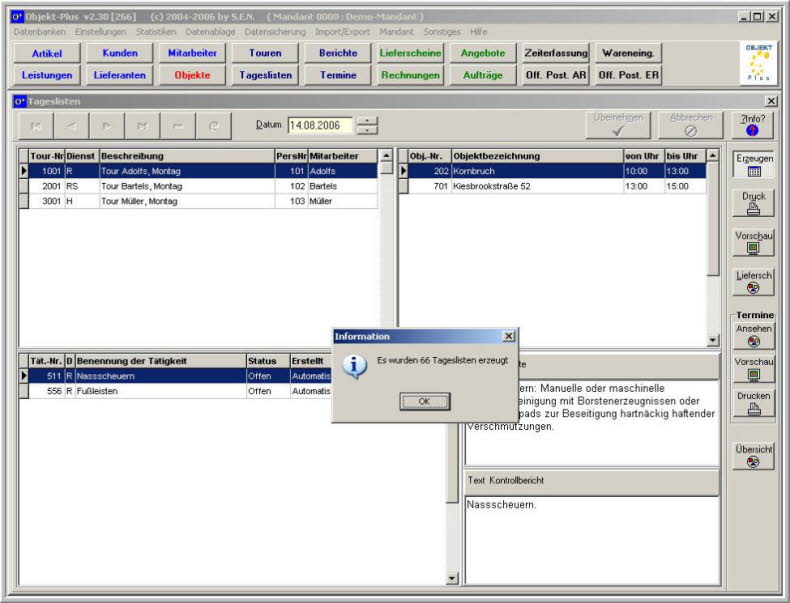Open the Objekte module

pos(192,75)
